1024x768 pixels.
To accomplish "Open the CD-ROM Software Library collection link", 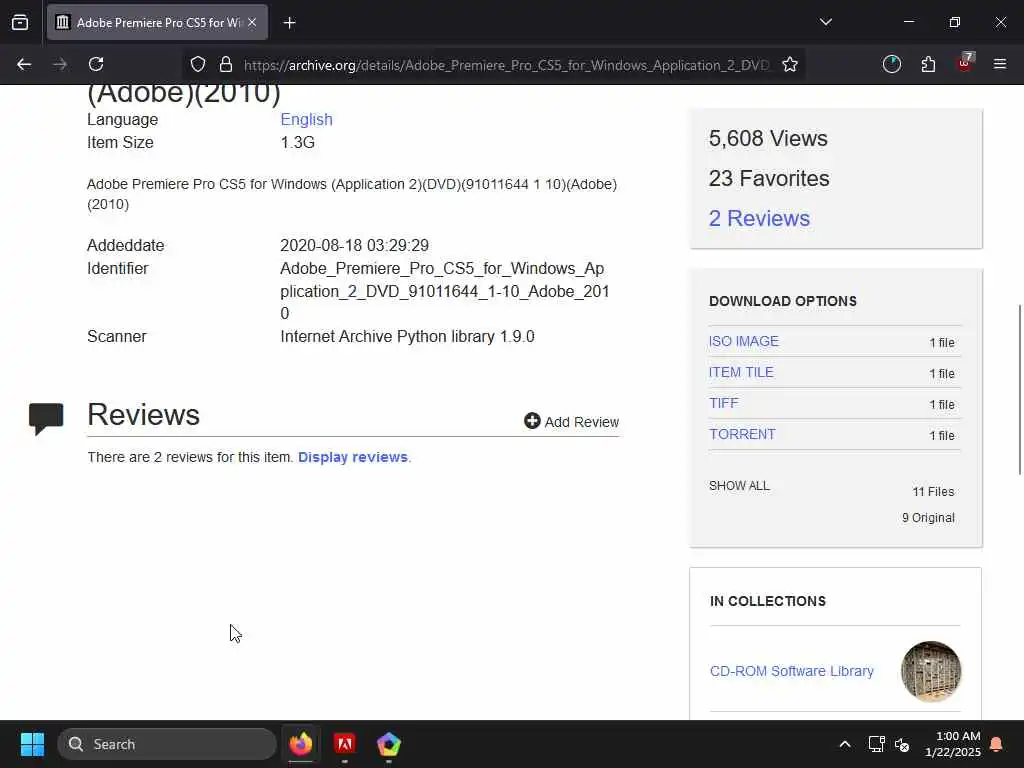I will click(792, 671).
